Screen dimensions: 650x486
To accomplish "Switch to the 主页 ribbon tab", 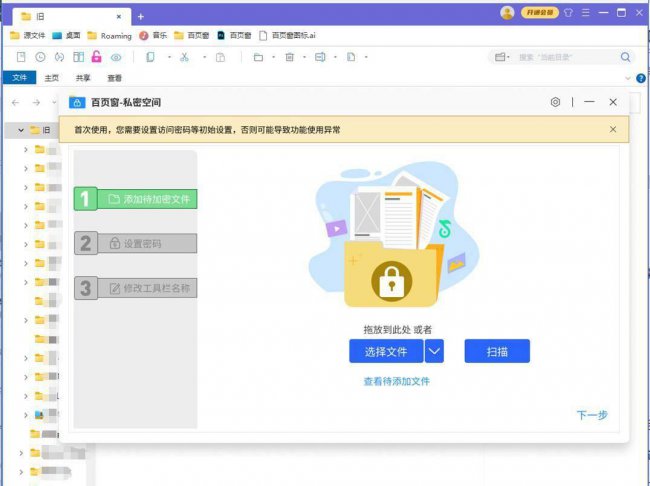I will point(52,78).
